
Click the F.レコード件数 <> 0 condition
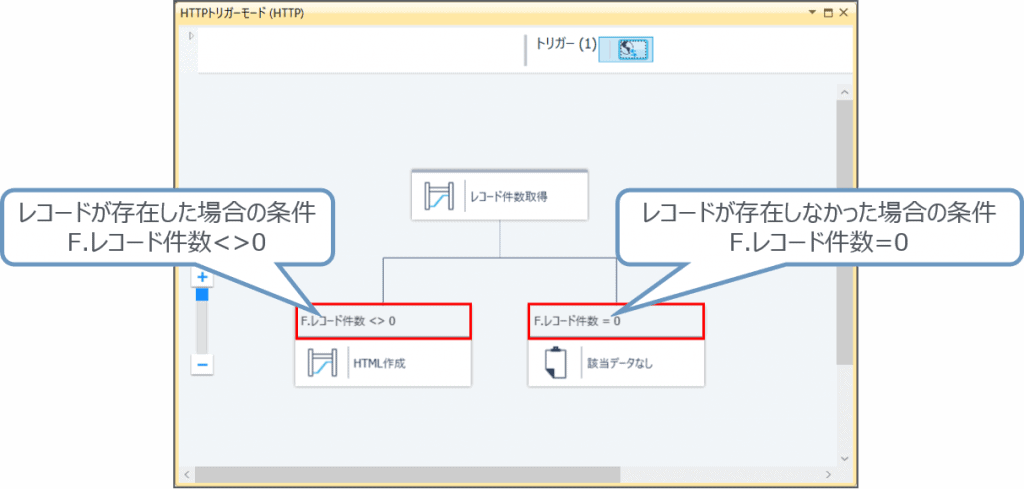349,322
